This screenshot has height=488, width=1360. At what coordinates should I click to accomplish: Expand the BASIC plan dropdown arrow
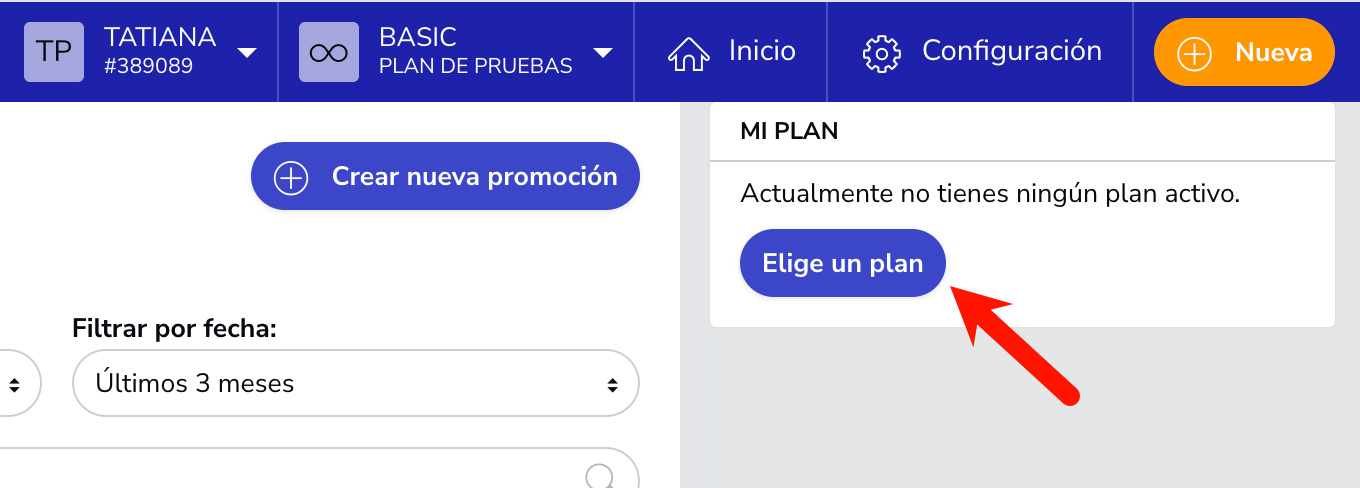(603, 53)
